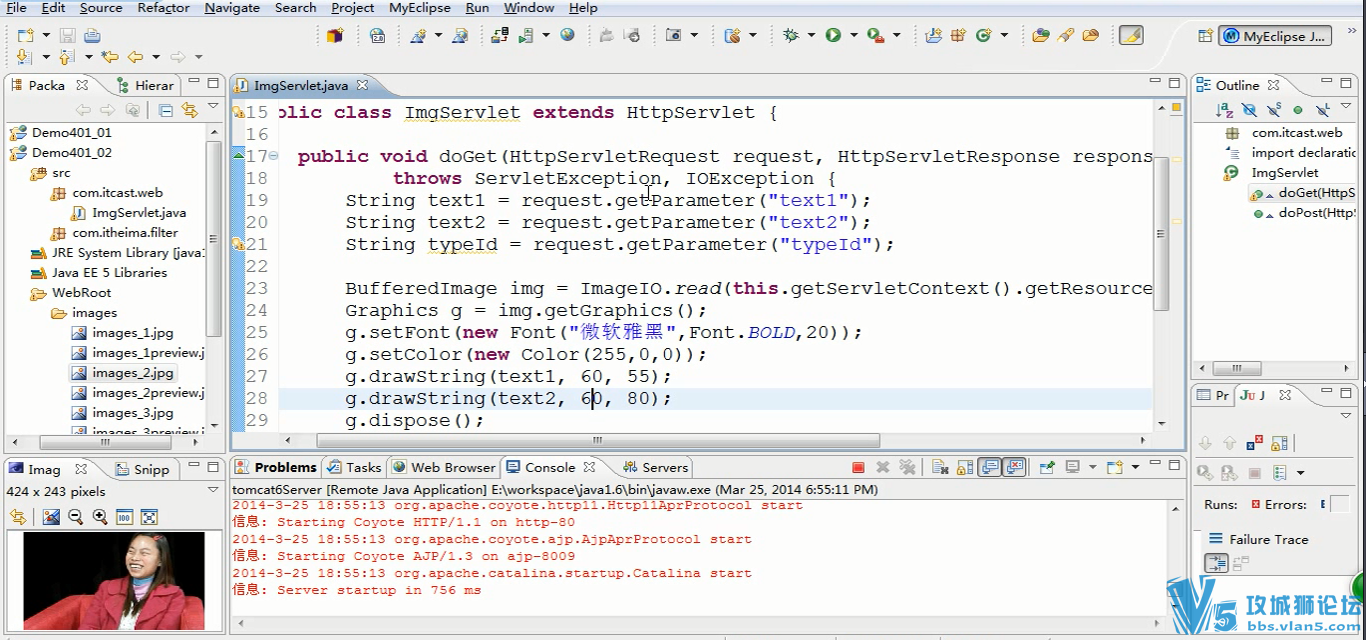The image size is (1366, 640).
Task: Toggle Scroll Lock in Console toolbar
Action: click(x=965, y=467)
